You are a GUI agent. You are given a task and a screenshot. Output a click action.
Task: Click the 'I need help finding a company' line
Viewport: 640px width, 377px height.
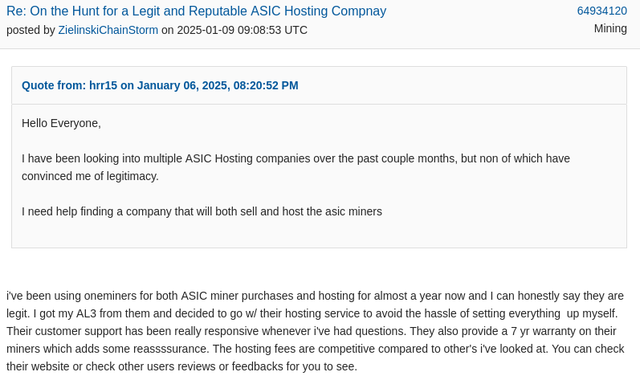pyautogui.click(x=202, y=212)
